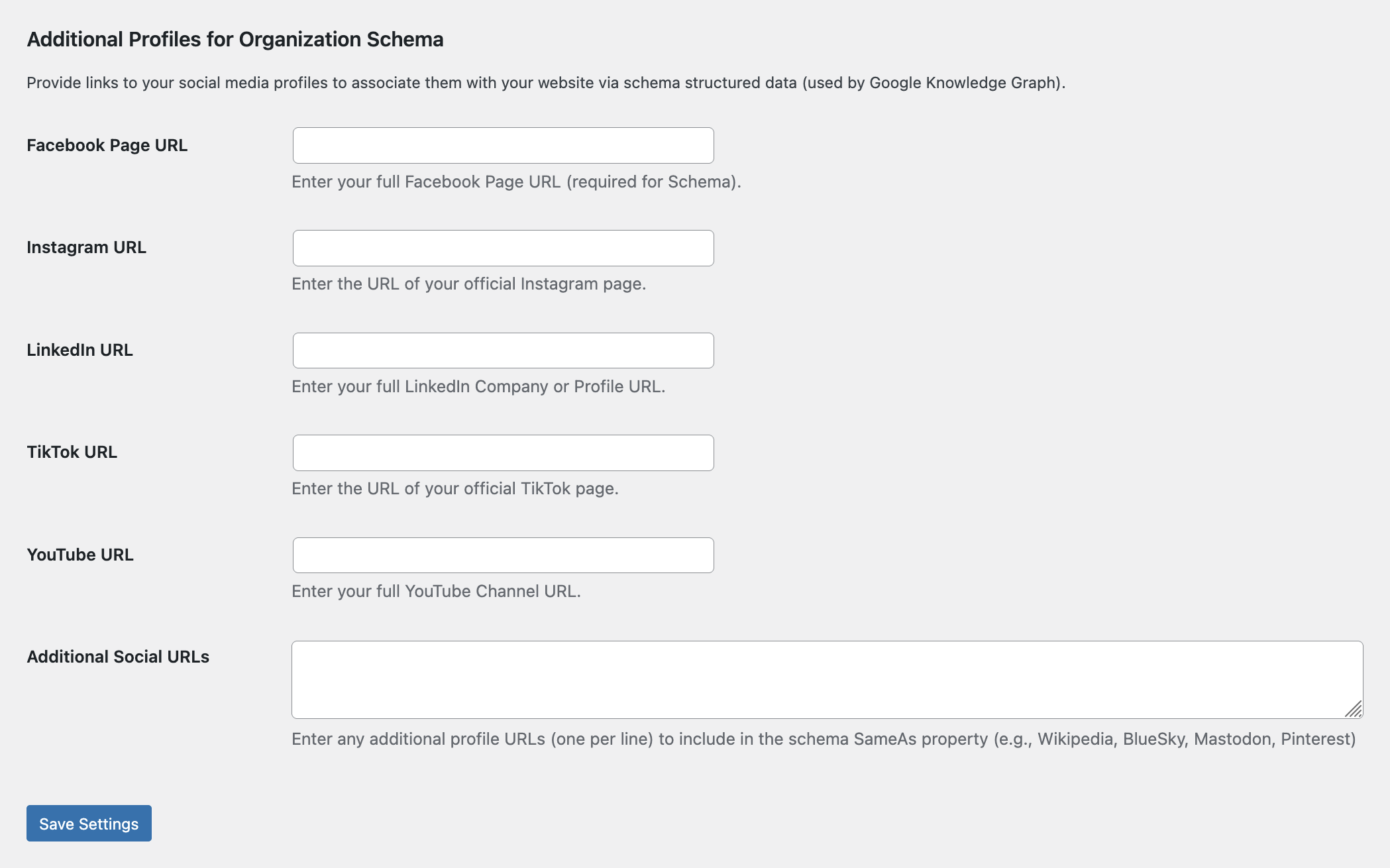This screenshot has height=868, width=1390.
Task: Select the Facebook Page URL label
Action: coord(107,144)
